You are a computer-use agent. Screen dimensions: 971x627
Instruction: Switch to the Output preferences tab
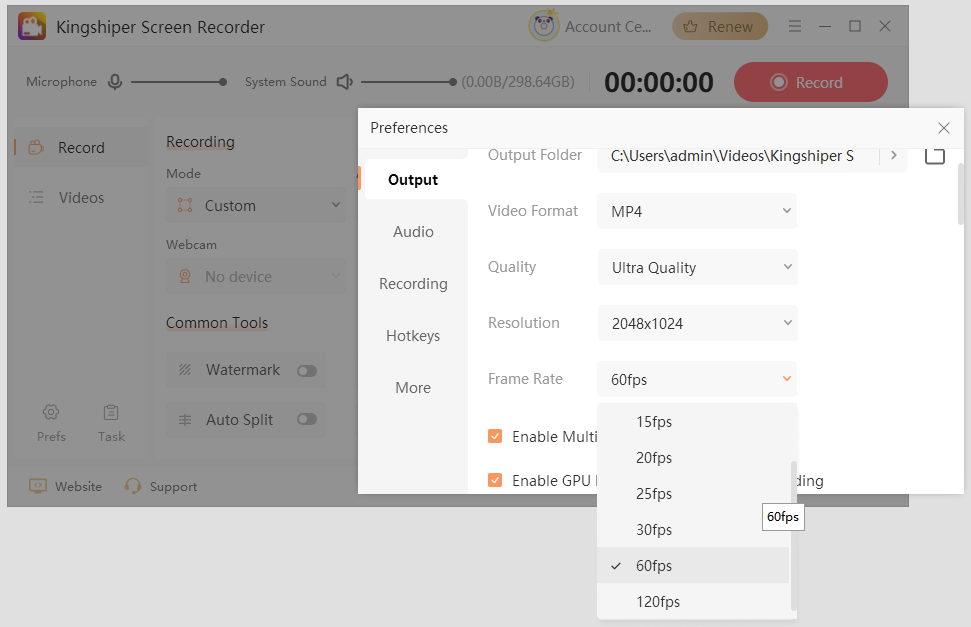pos(413,180)
